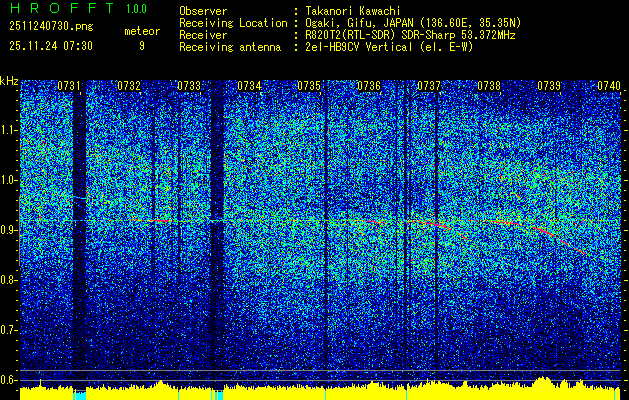Viewport: 629px width, 400px height.
Task: Click the Receiving Location label
Action: point(233,23)
